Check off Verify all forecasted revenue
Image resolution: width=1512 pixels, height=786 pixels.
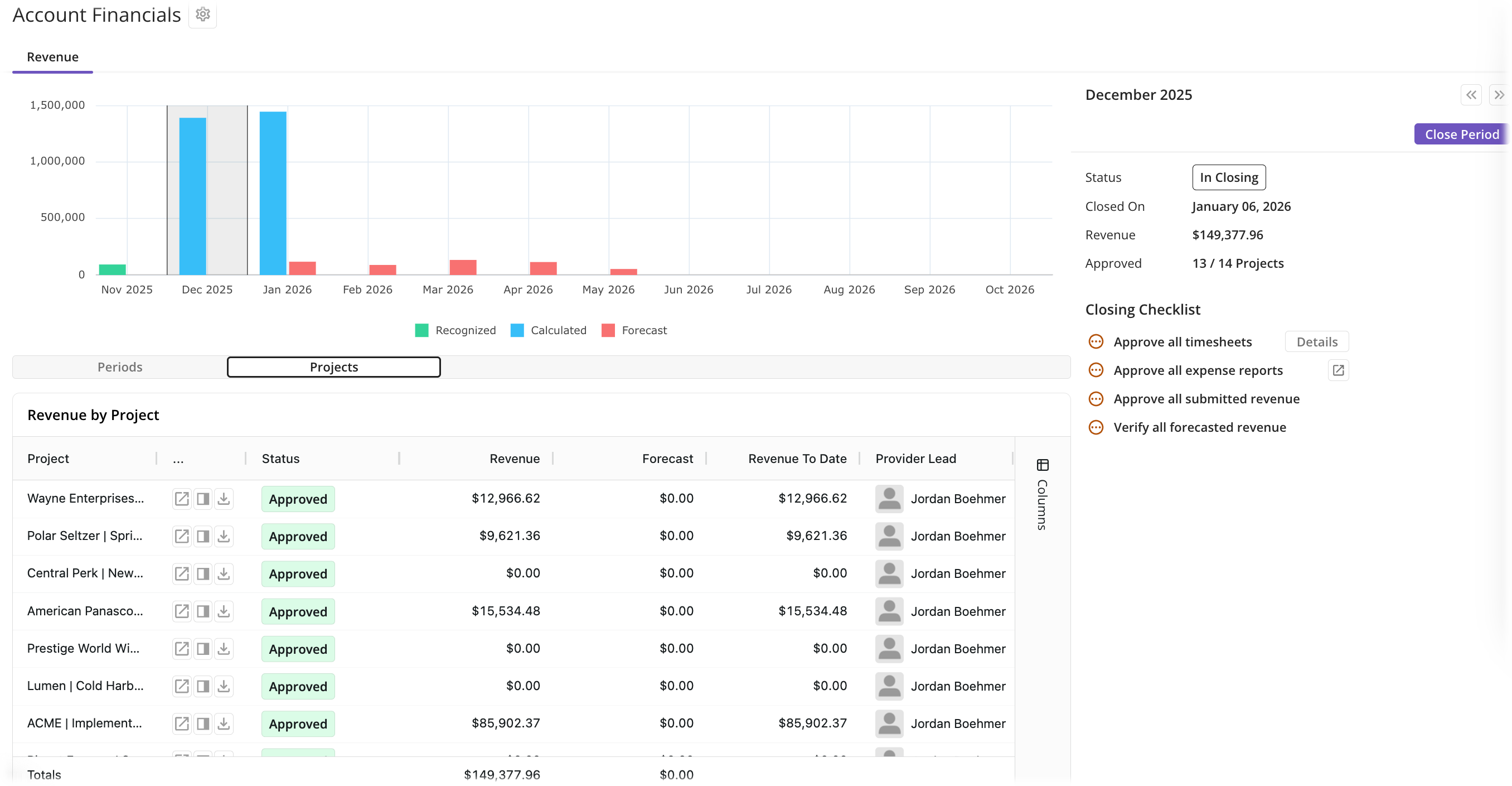click(x=1097, y=427)
